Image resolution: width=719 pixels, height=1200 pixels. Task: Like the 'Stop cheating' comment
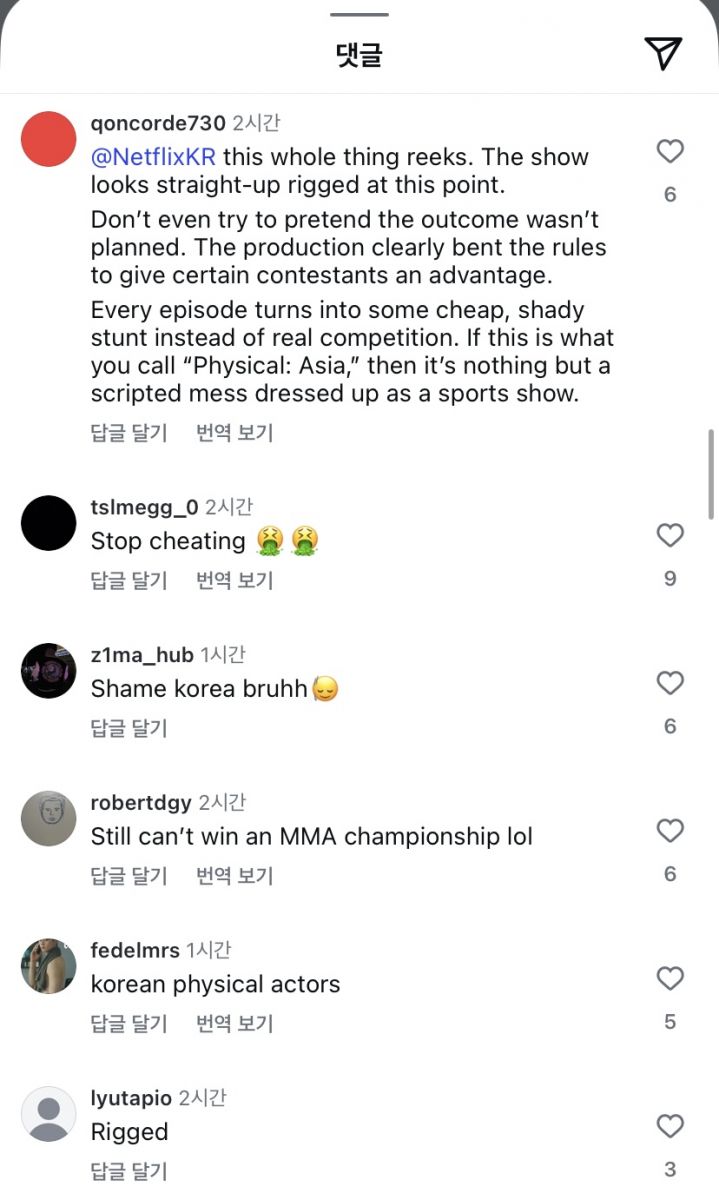[x=670, y=536]
